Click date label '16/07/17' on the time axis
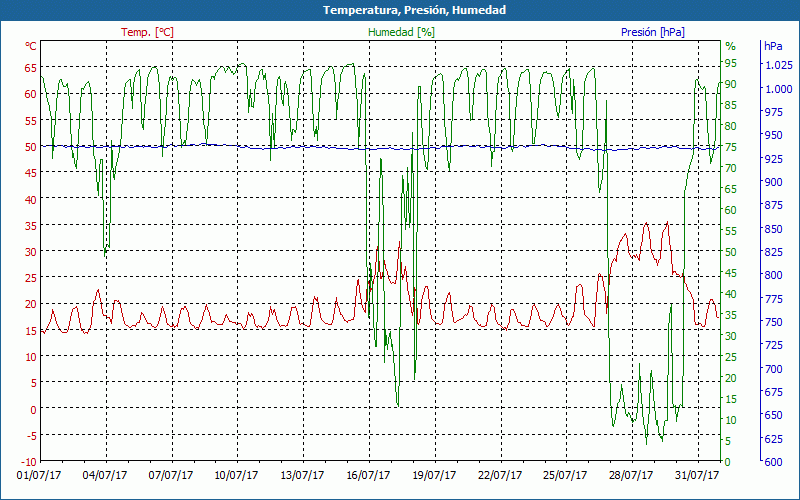Screen dimensions: 800x500 368,475
